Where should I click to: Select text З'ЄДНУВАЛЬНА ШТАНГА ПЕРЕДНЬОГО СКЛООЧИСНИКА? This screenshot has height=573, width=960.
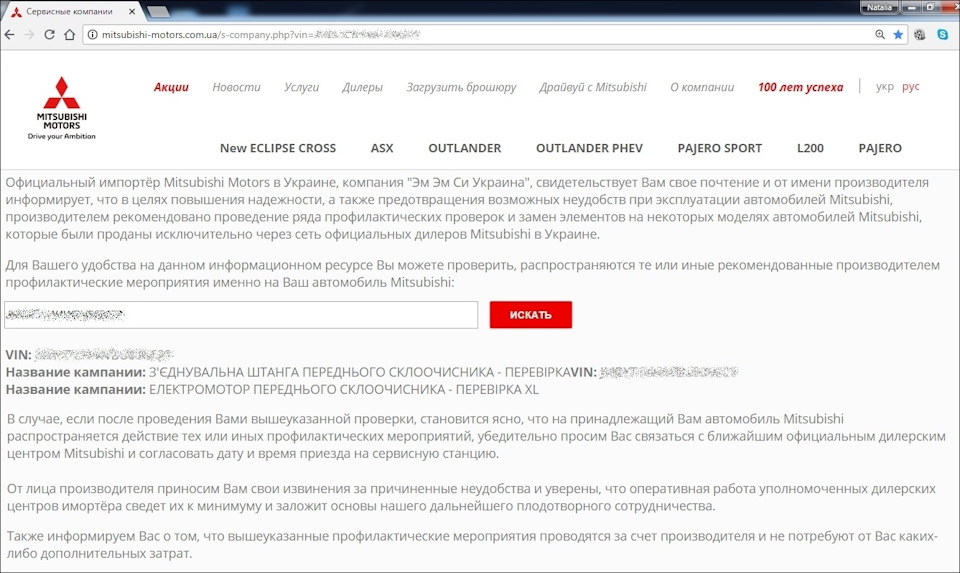(321, 372)
